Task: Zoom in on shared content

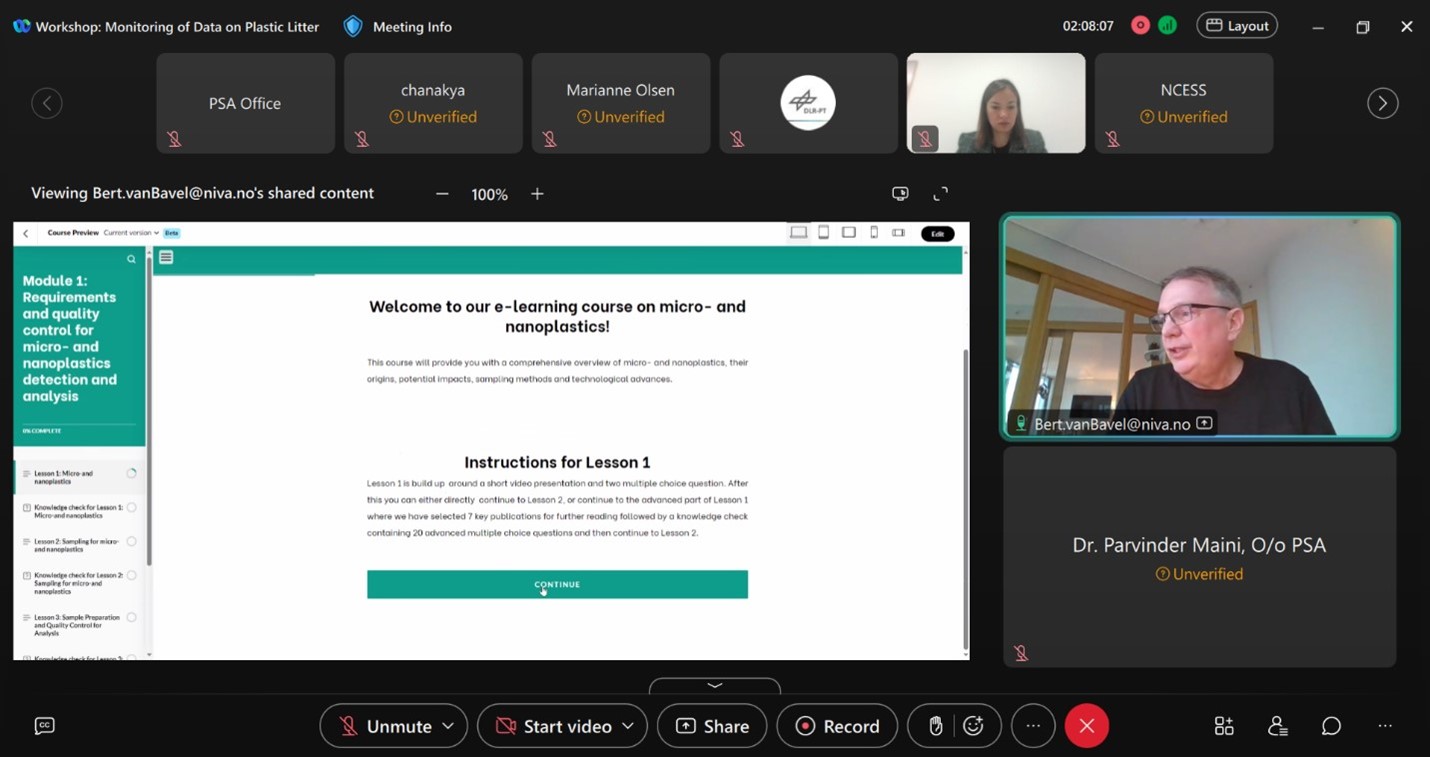Action: click(x=537, y=194)
